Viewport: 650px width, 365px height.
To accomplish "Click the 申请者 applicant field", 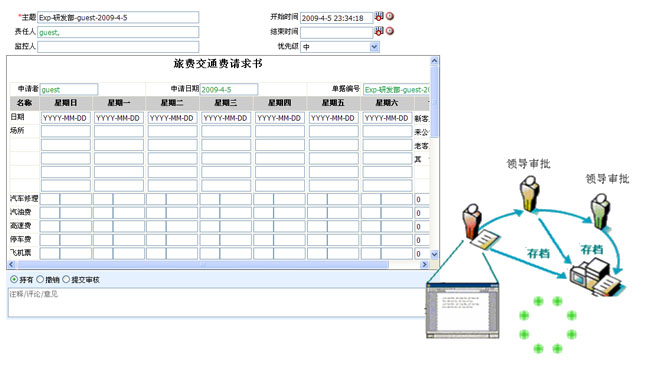I will pyautogui.click(x=69, y=89).
